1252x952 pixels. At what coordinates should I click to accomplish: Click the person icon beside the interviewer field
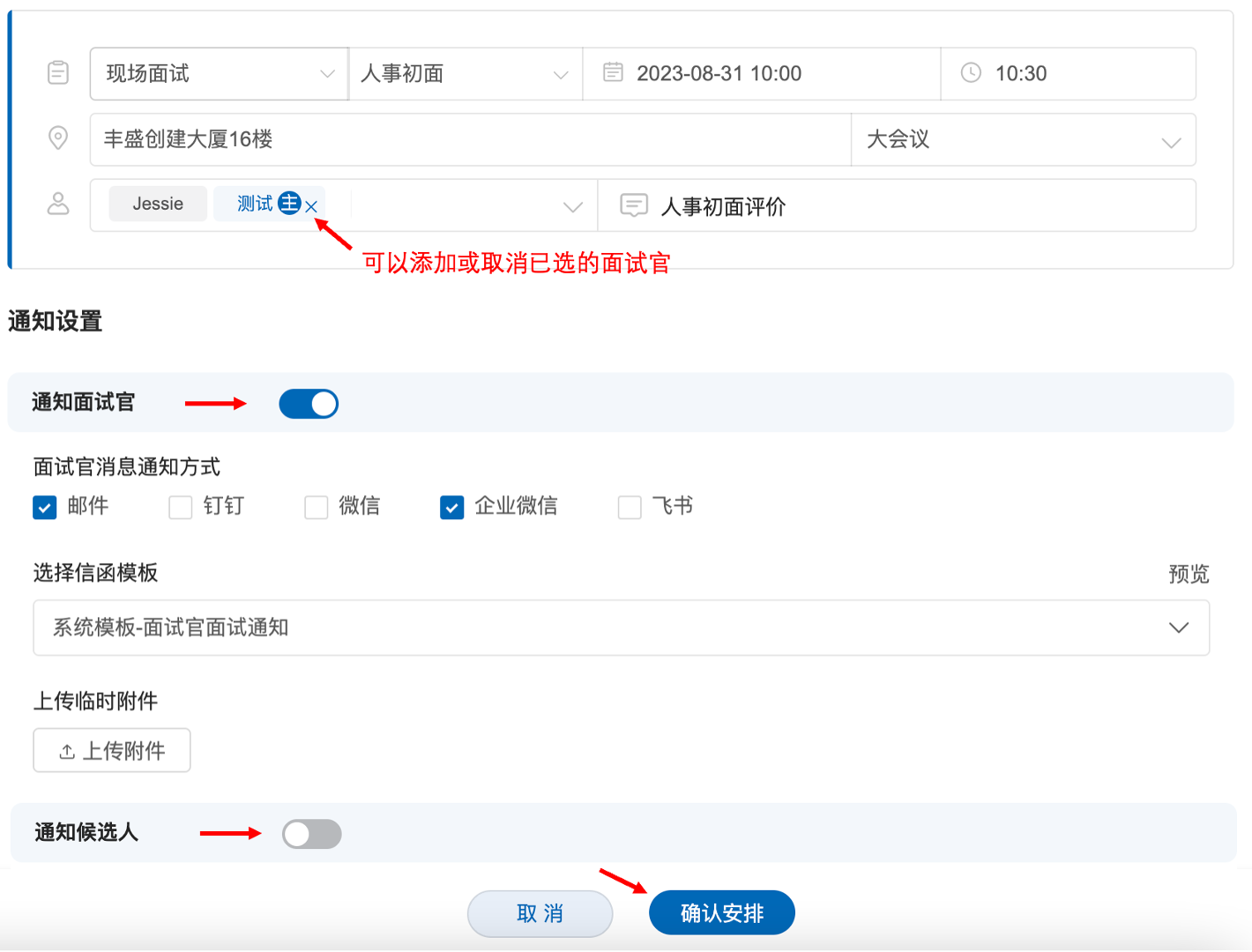point(58,205)
